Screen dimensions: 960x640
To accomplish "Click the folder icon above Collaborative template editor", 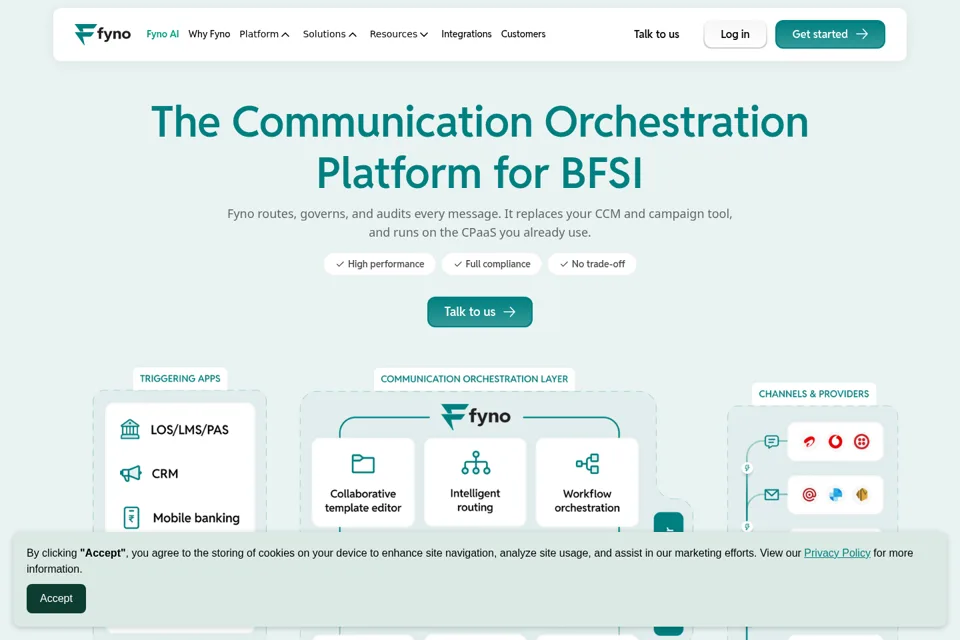I will coord(363,464).
